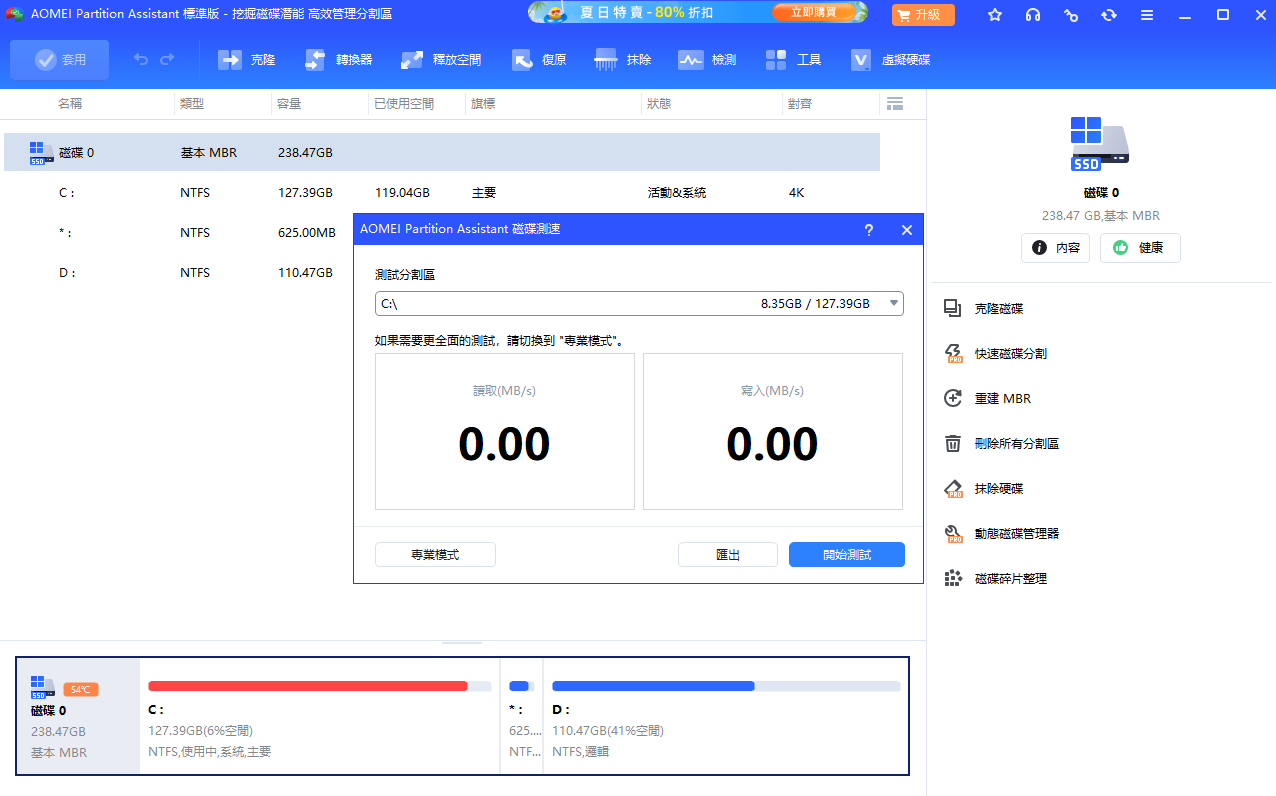Open the Free up space (釋放空間) tool
1276x796 pixels.
(x=441, y=60)
